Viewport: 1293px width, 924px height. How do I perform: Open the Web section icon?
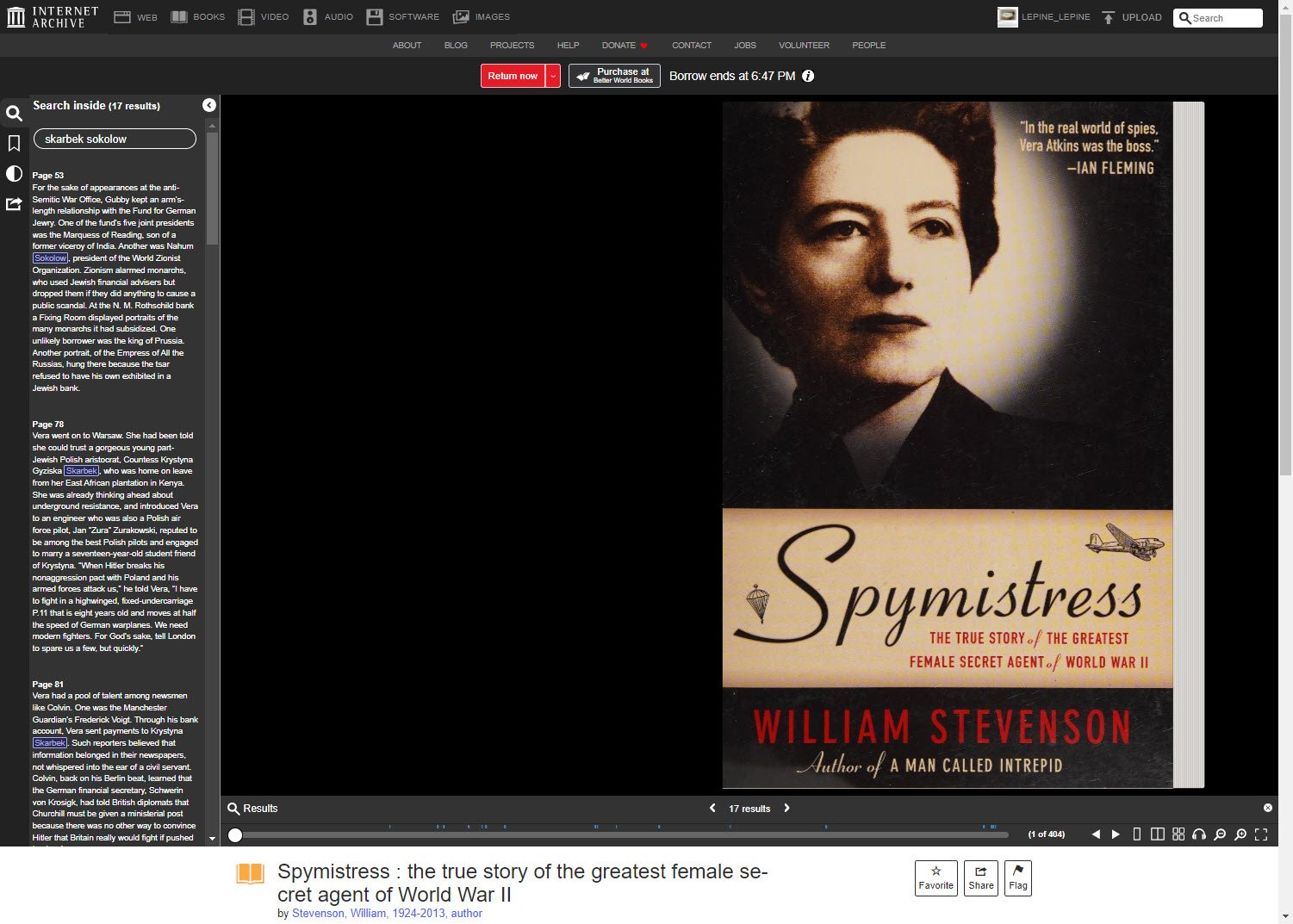[x=122, y=17]
